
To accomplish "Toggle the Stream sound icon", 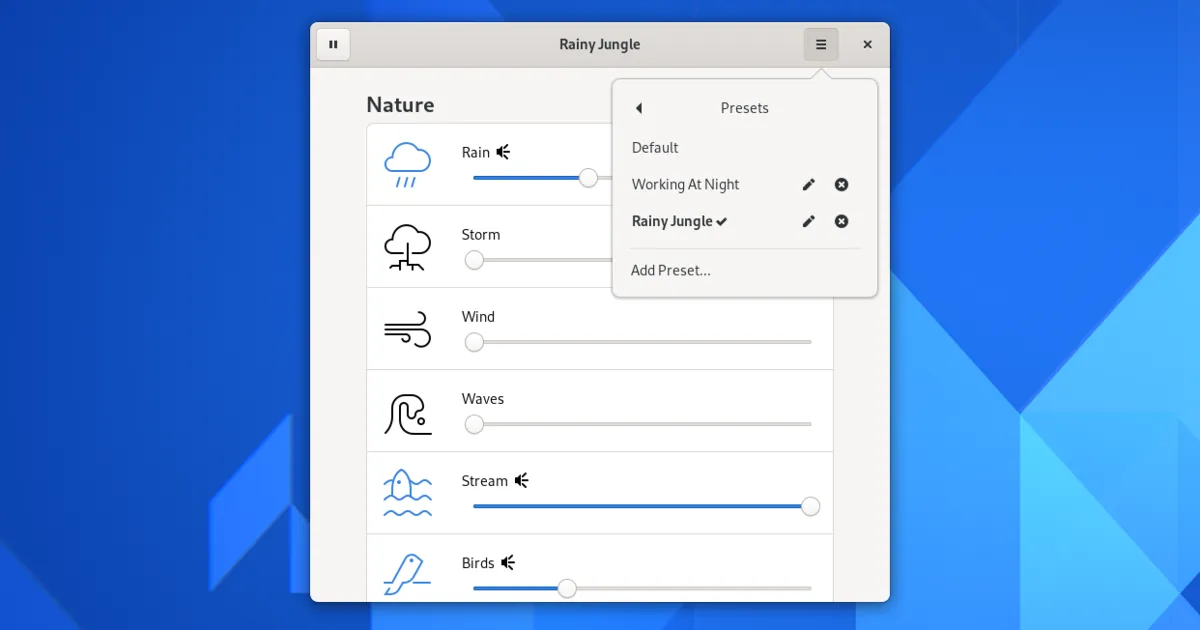I will click(x=407, y=493).
